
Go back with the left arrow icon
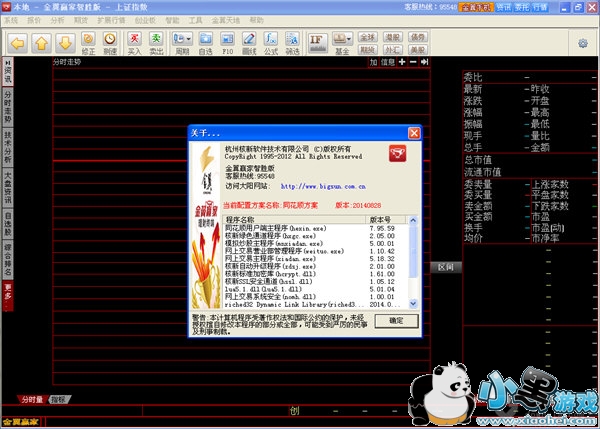pyautogui.click(x=18, y=43)
